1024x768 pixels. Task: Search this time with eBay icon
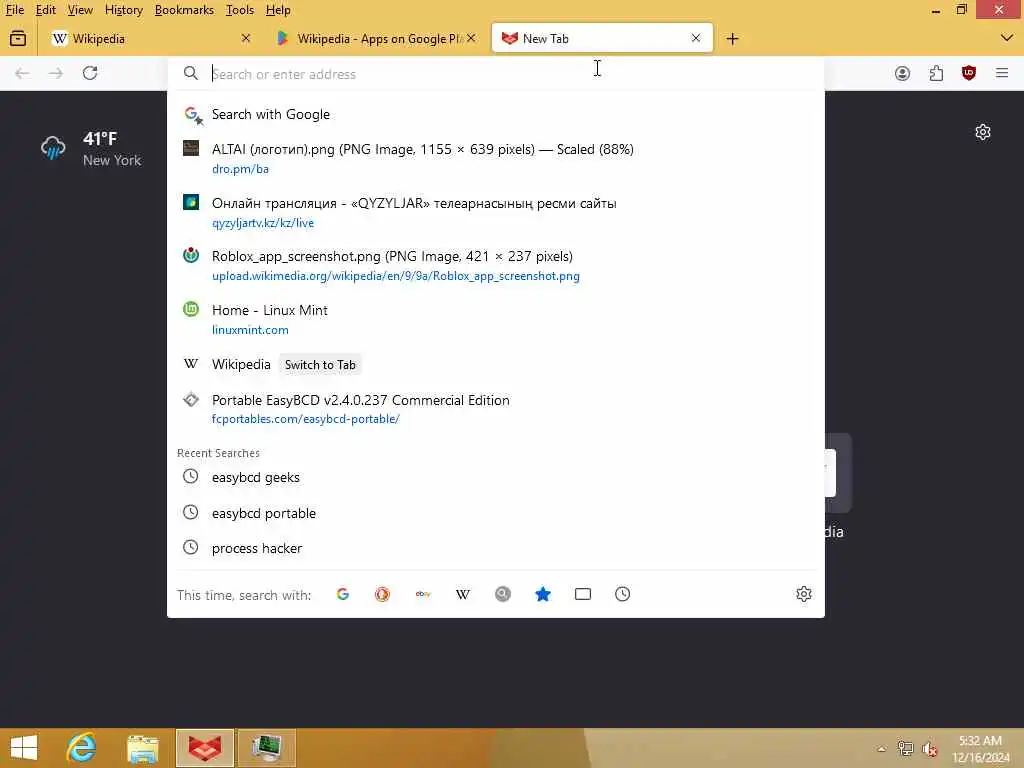coord(423,594)
